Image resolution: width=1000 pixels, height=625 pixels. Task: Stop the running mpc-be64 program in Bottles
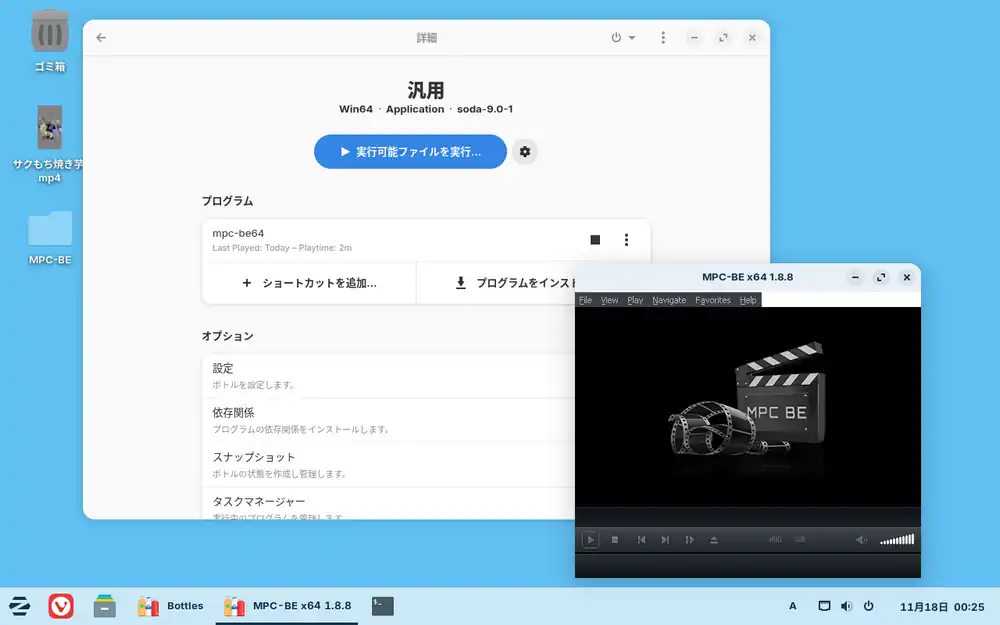pyautogui.click(x=595, y=240)
